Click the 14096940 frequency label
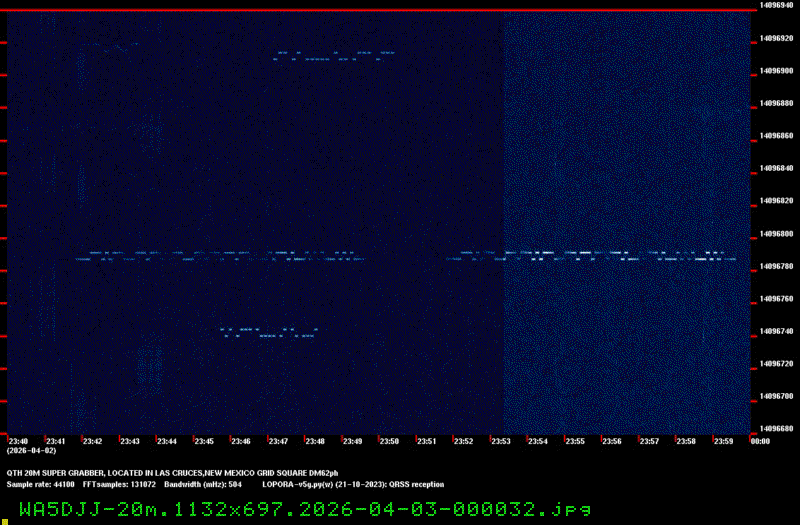Viewport: 800px width, 525px height. click(776, 6)
